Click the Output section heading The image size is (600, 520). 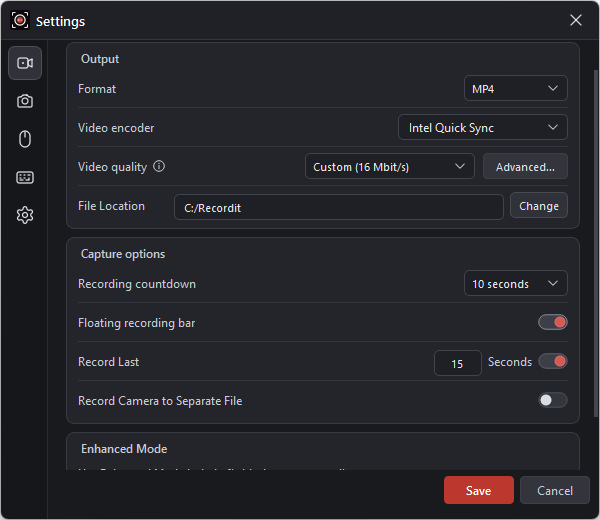(100, 59)
